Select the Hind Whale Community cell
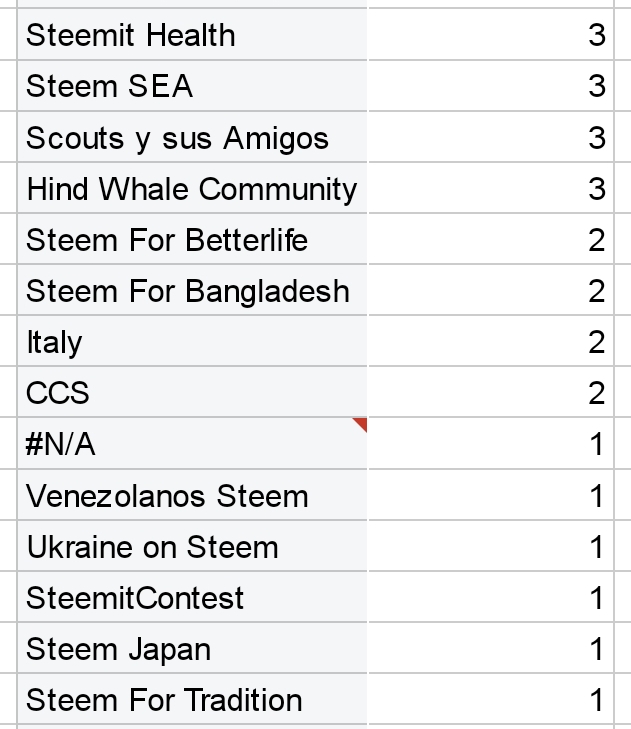 tap(192, 189)
